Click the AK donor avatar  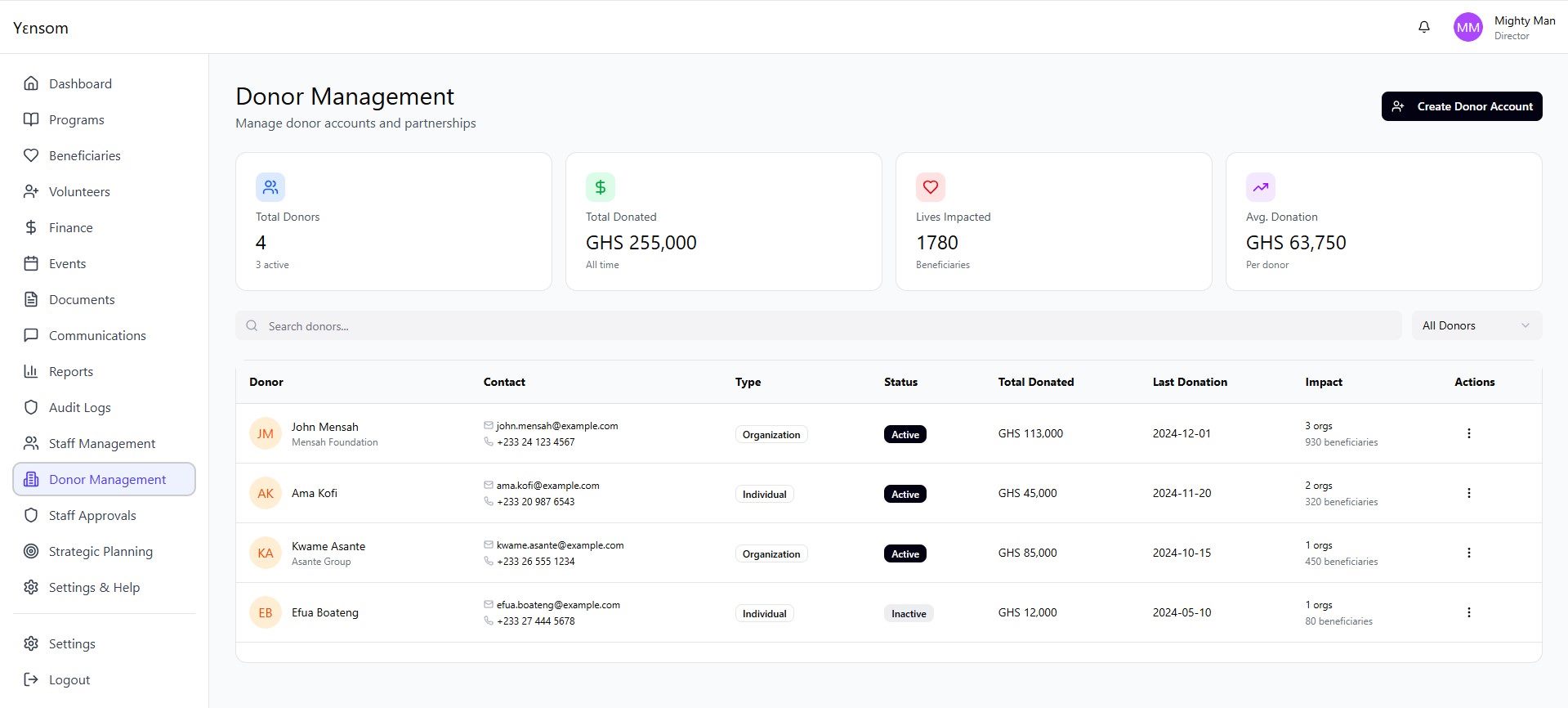pos(266,493)
